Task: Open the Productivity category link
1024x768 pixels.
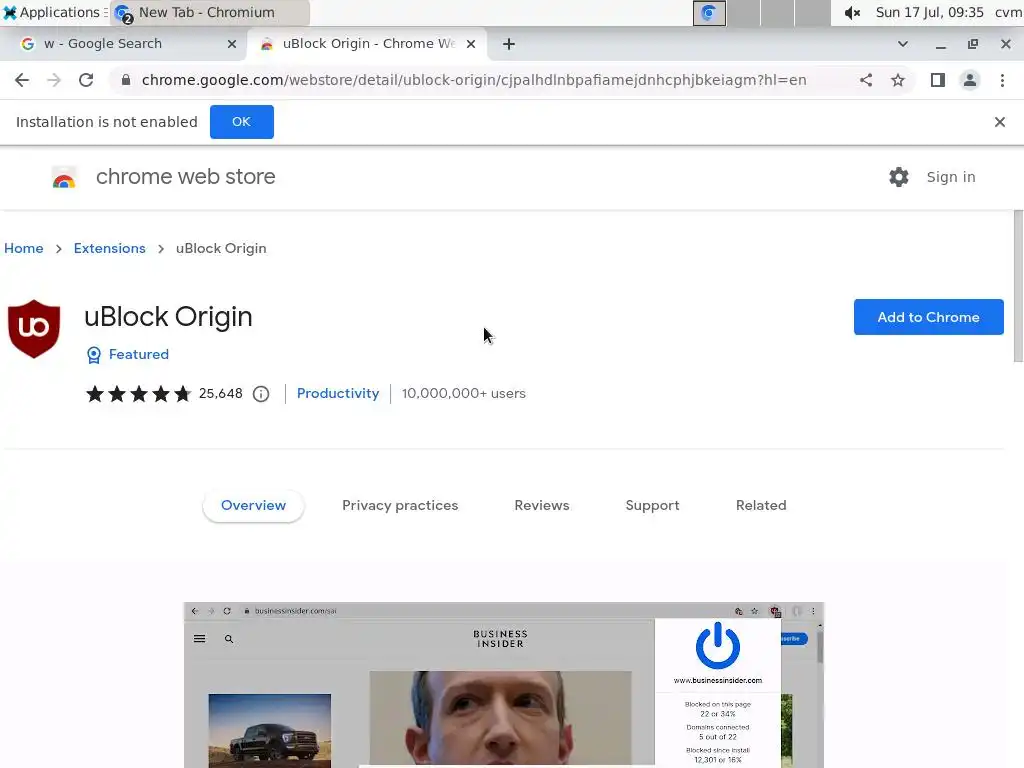Action: (x=338, y=394)
